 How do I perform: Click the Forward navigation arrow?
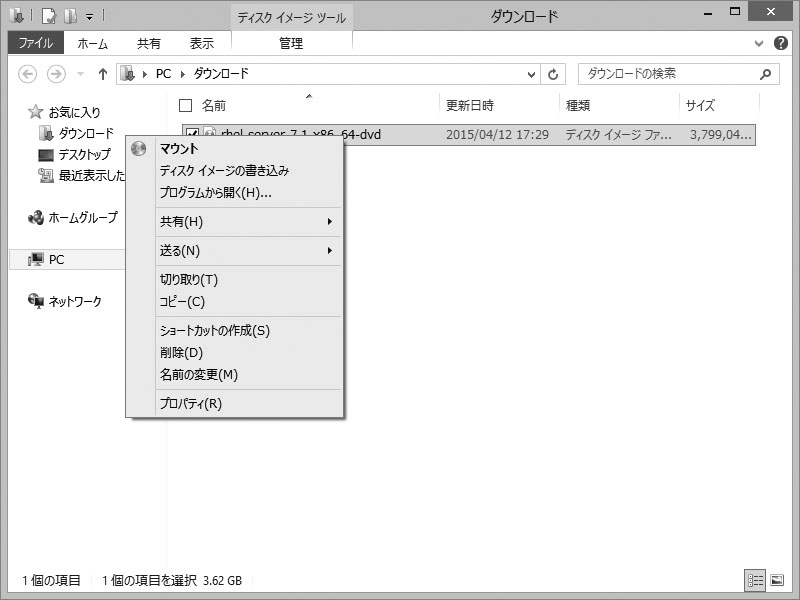tap(56, 74)
